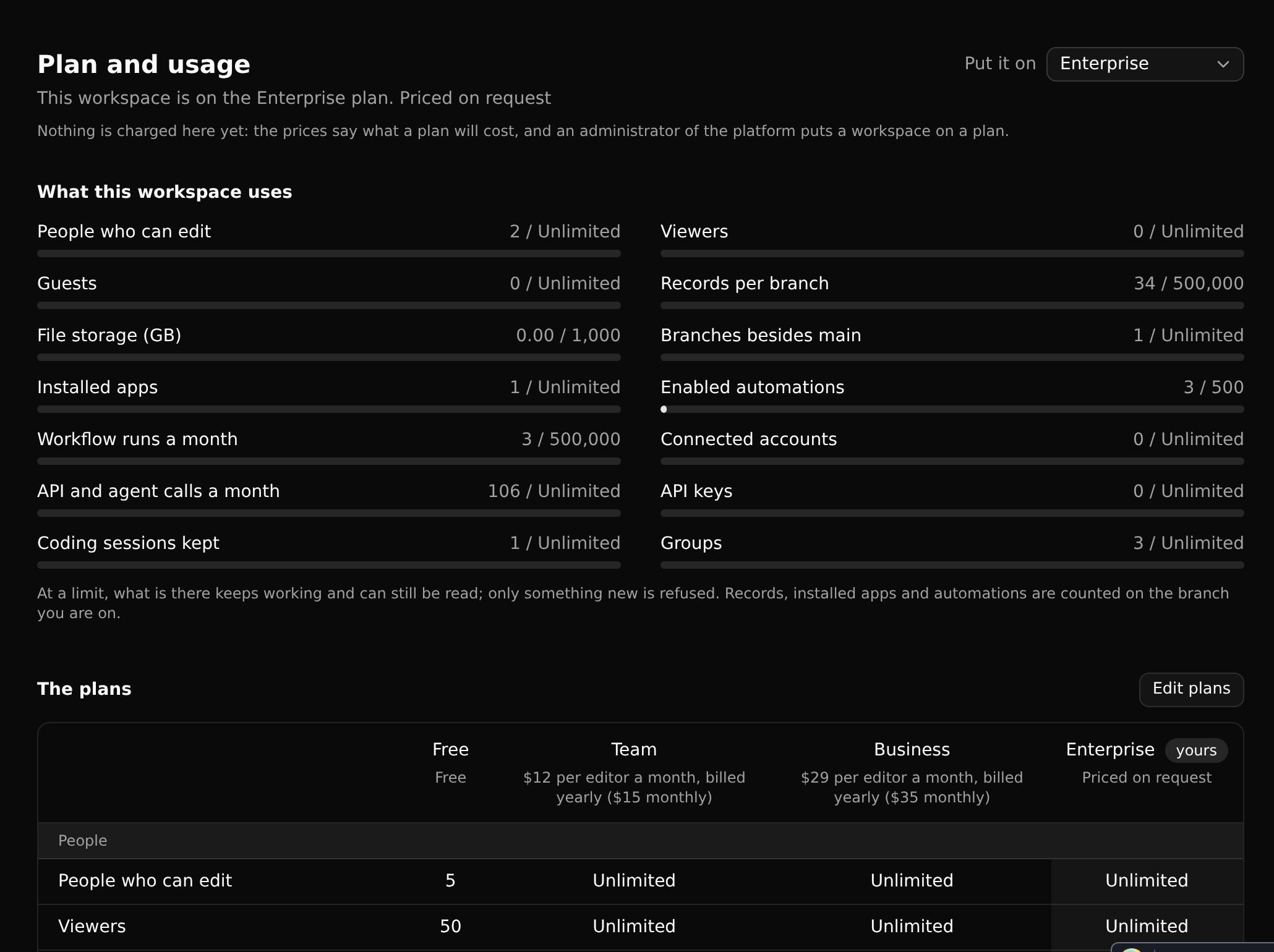Screen dimensions: 1274x952
Task: Click the Team '$12 per editor' price text
Action: (634, 787)
